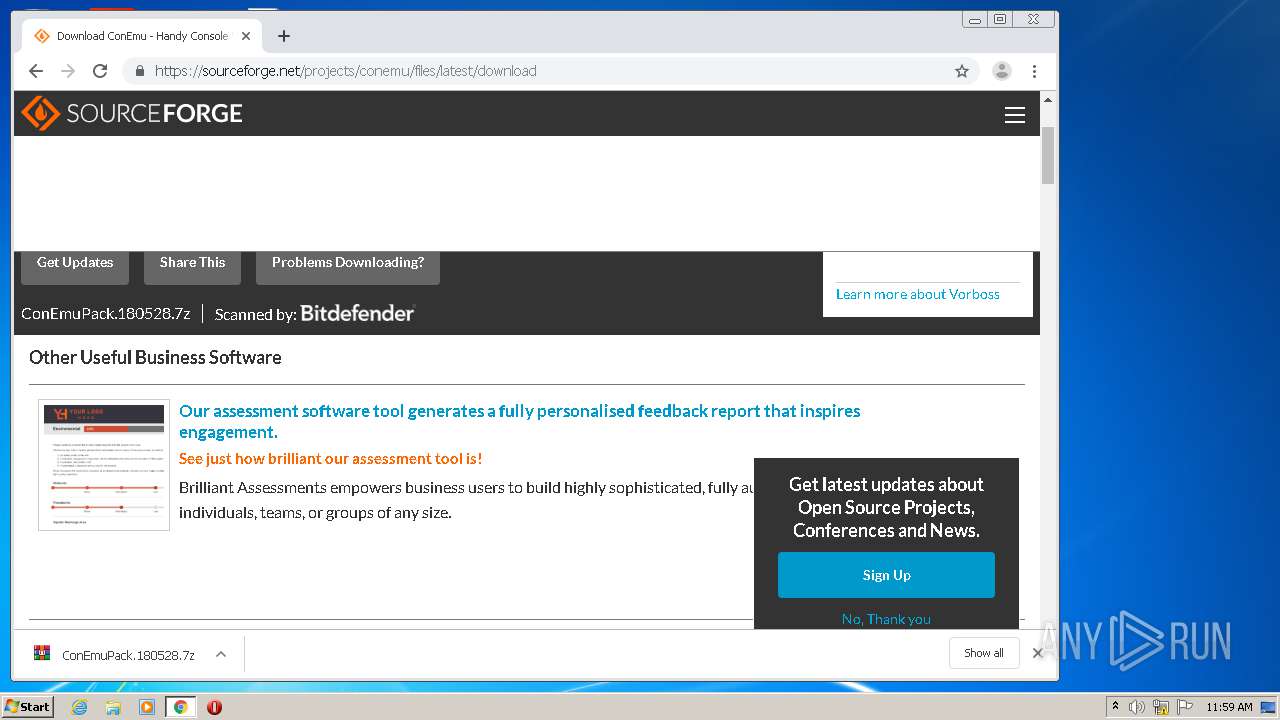Click the red security taskbar icon
Viewport: 1280px width, 720px height.
214,707
